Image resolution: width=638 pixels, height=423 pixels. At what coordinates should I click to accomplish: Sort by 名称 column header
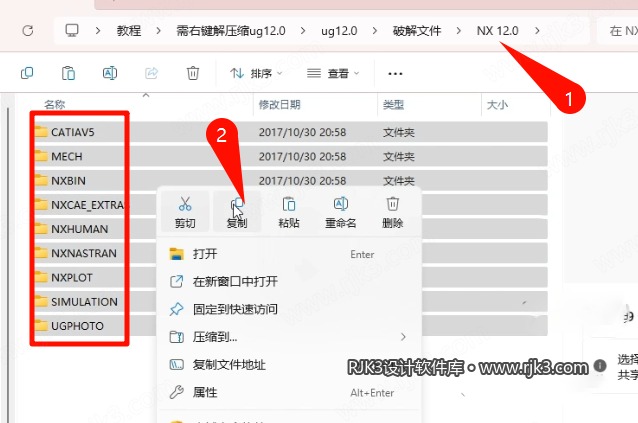tap(55, 105)
